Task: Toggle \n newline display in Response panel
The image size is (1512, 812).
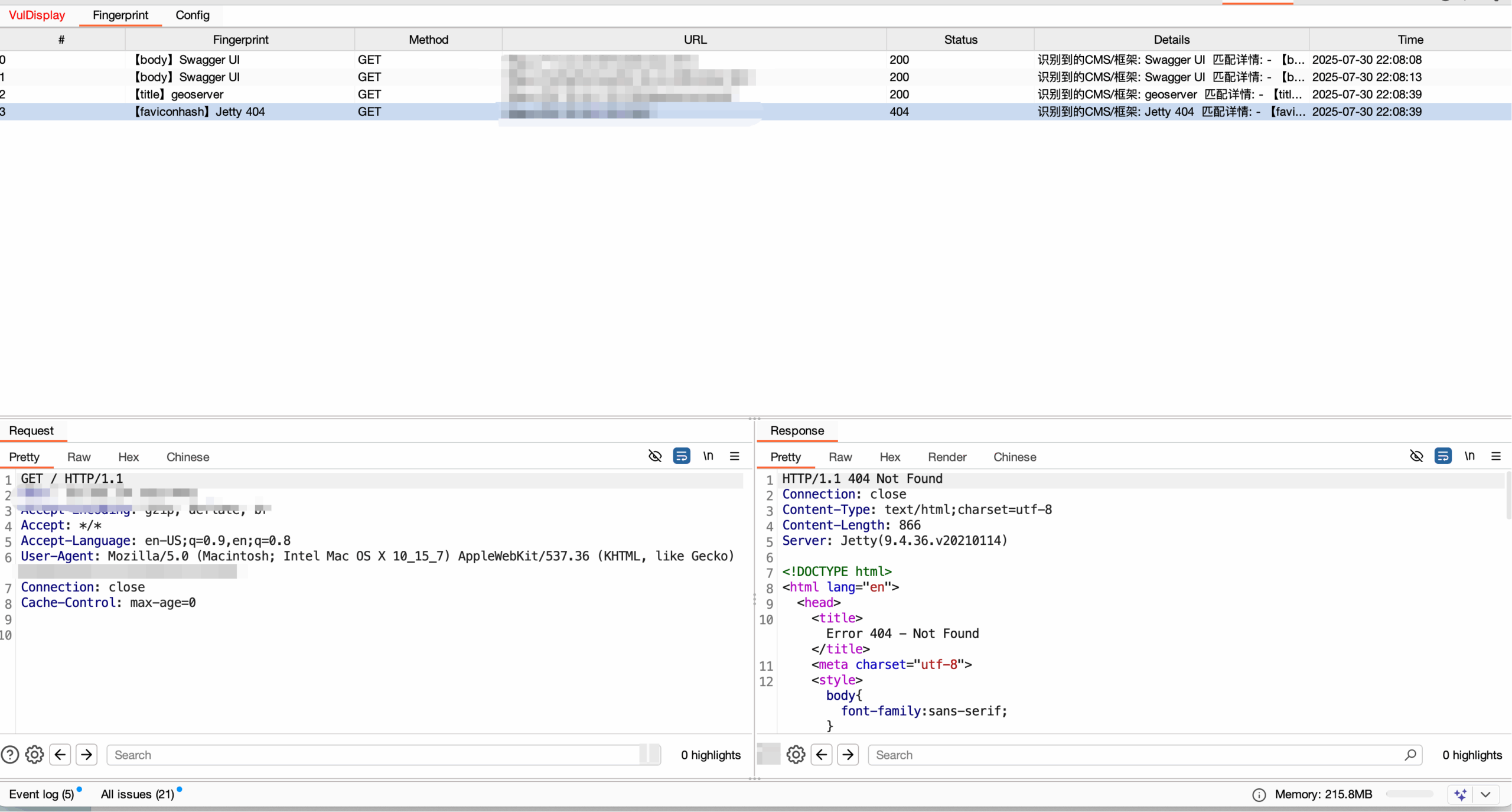Action: [1469, 456]
